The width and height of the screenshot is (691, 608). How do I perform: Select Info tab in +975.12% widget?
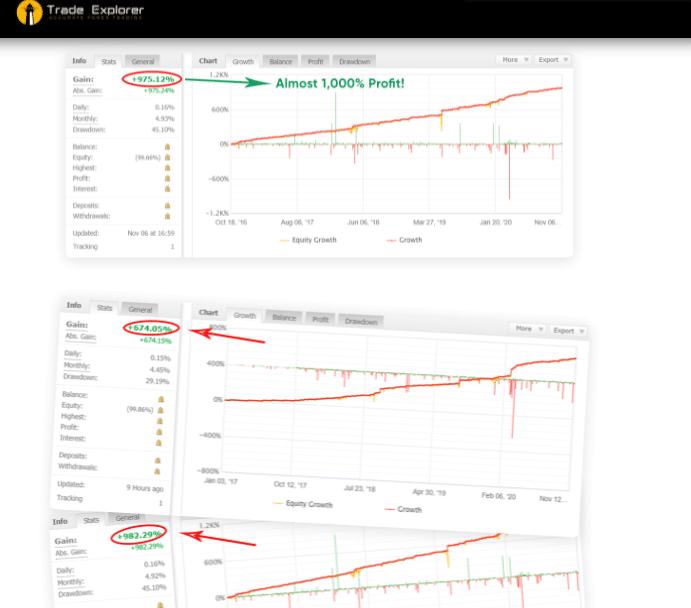click(x=79, y=61)
